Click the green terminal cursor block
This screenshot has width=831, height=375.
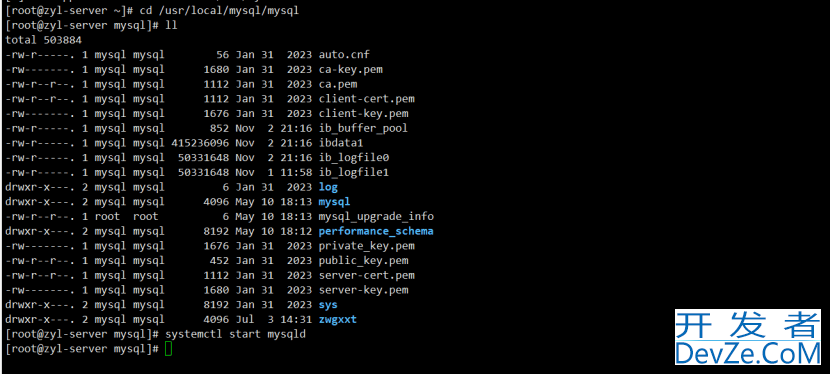(x=169, y=349)
